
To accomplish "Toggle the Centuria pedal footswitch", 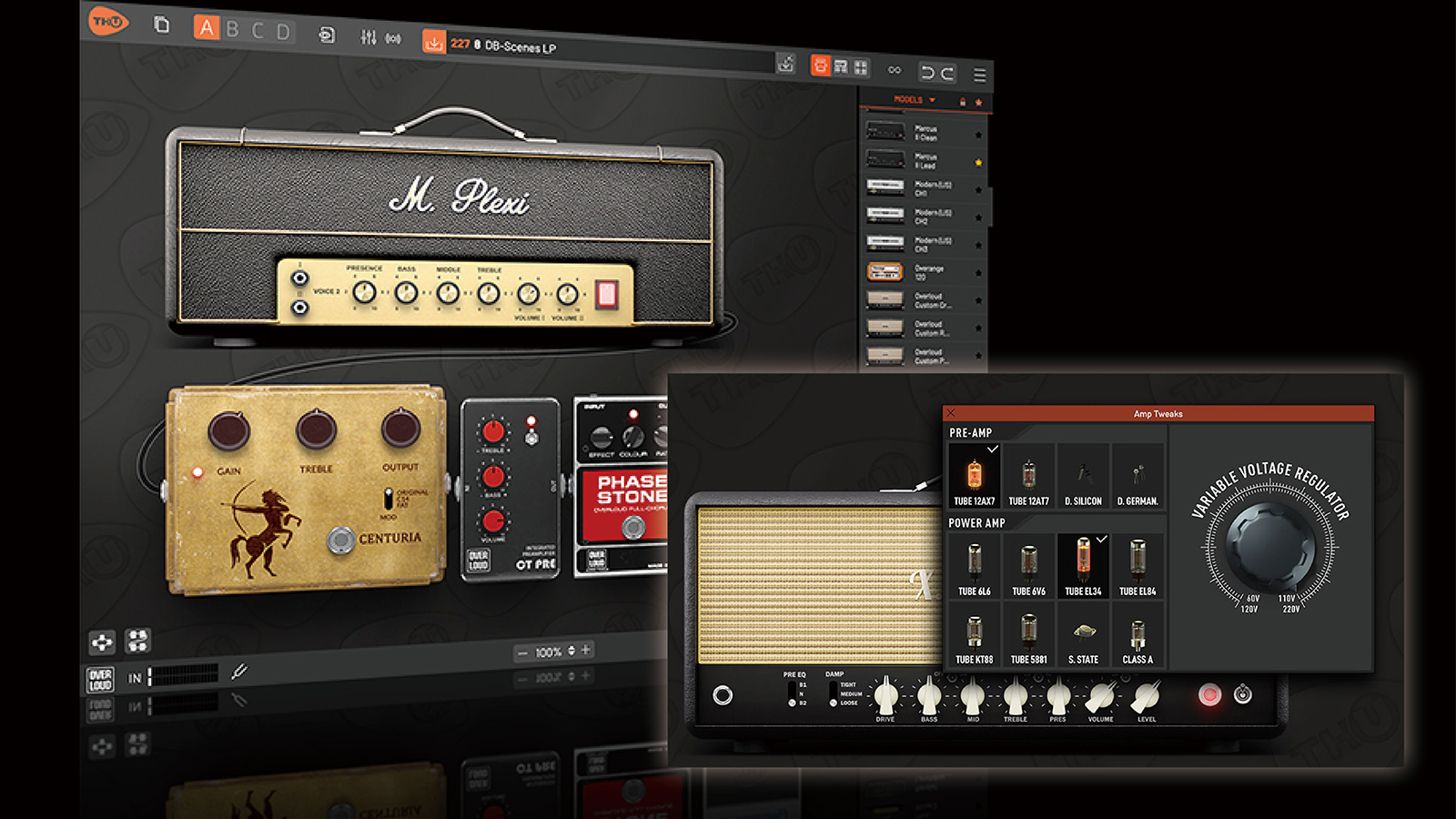I will click(341, 541).
